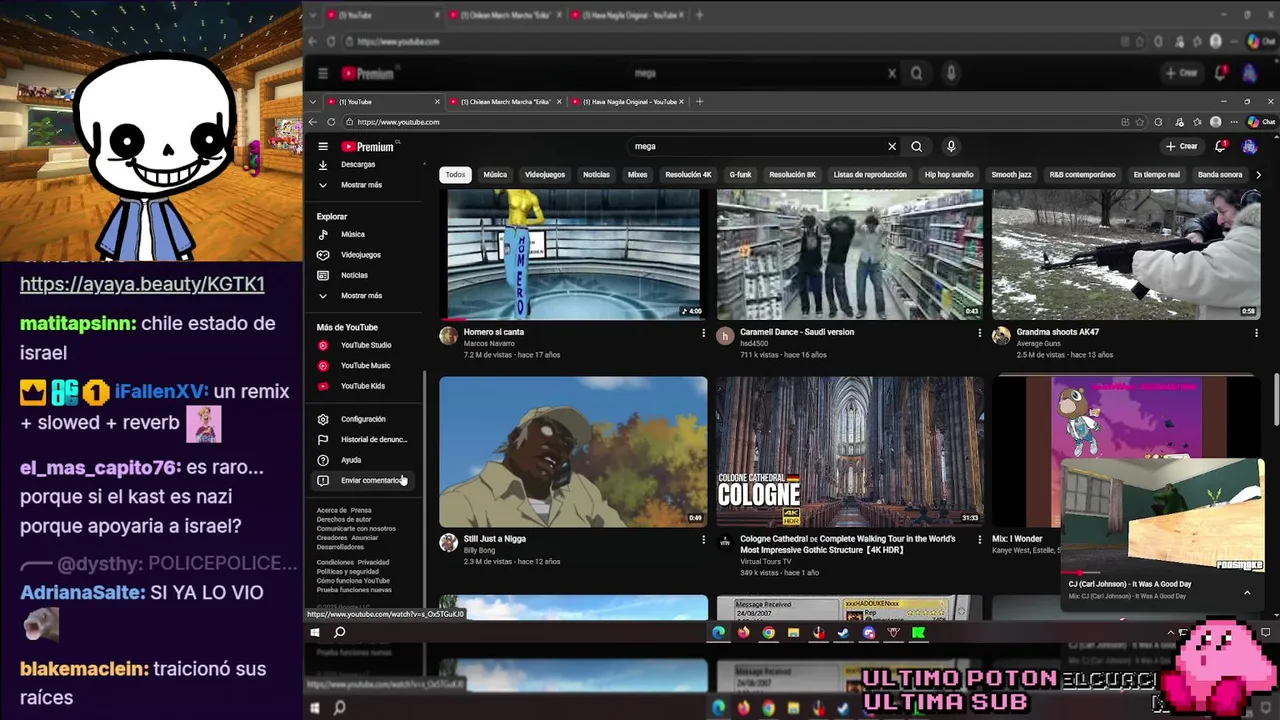
Task: Open the account avatar menu in front window
Action: (1249, 146)
